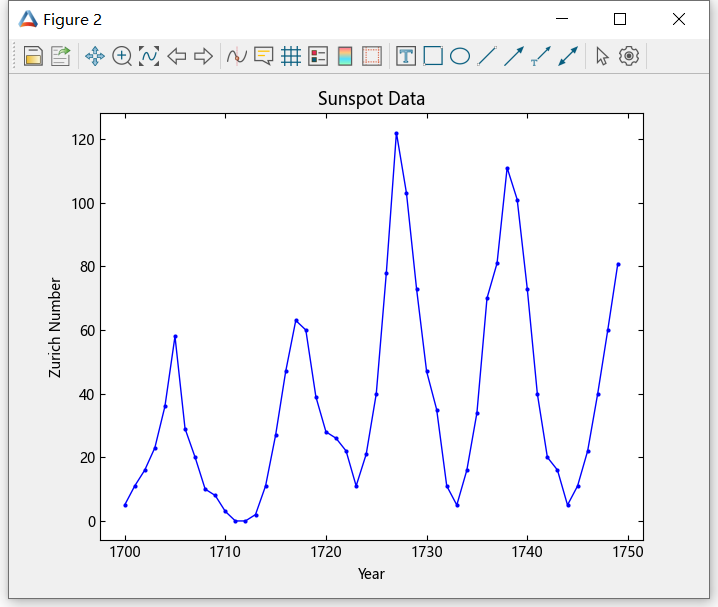
Task: Select the Zoom magnifier tool
Action: 122,56
